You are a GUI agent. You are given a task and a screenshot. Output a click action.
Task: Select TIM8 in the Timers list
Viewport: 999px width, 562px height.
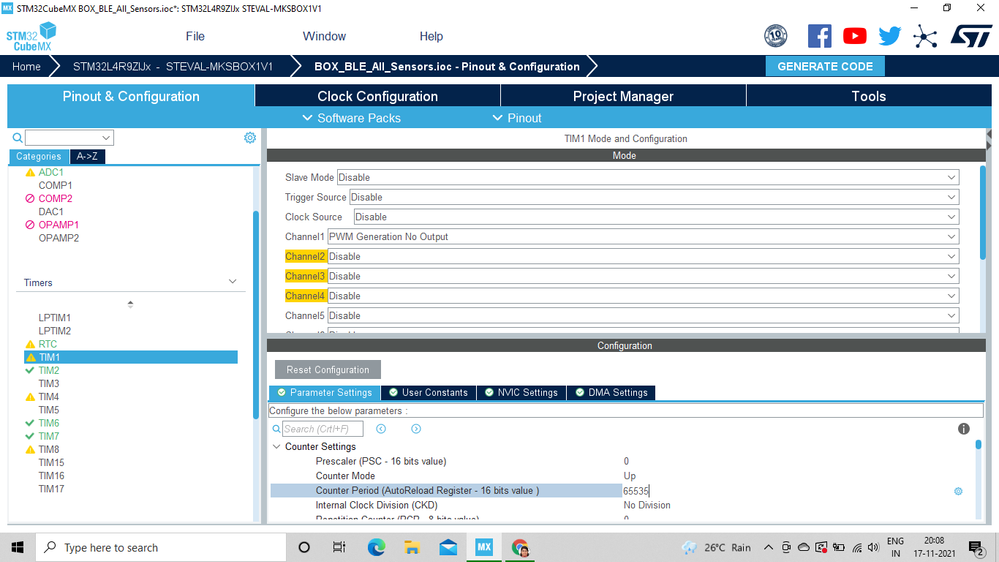point(48,449)
